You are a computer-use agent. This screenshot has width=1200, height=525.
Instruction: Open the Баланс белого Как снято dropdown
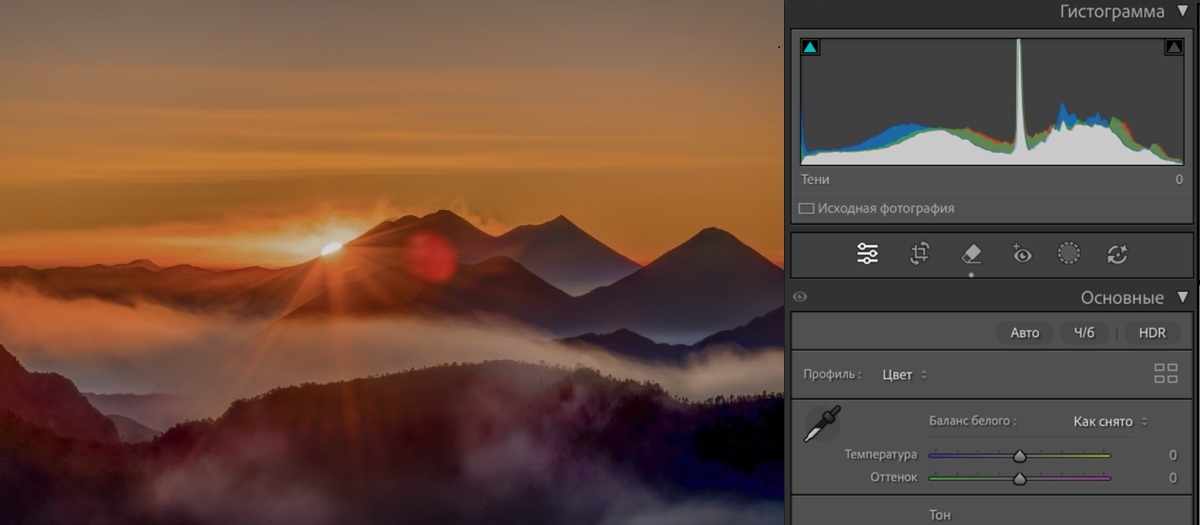pos(1110,422)
